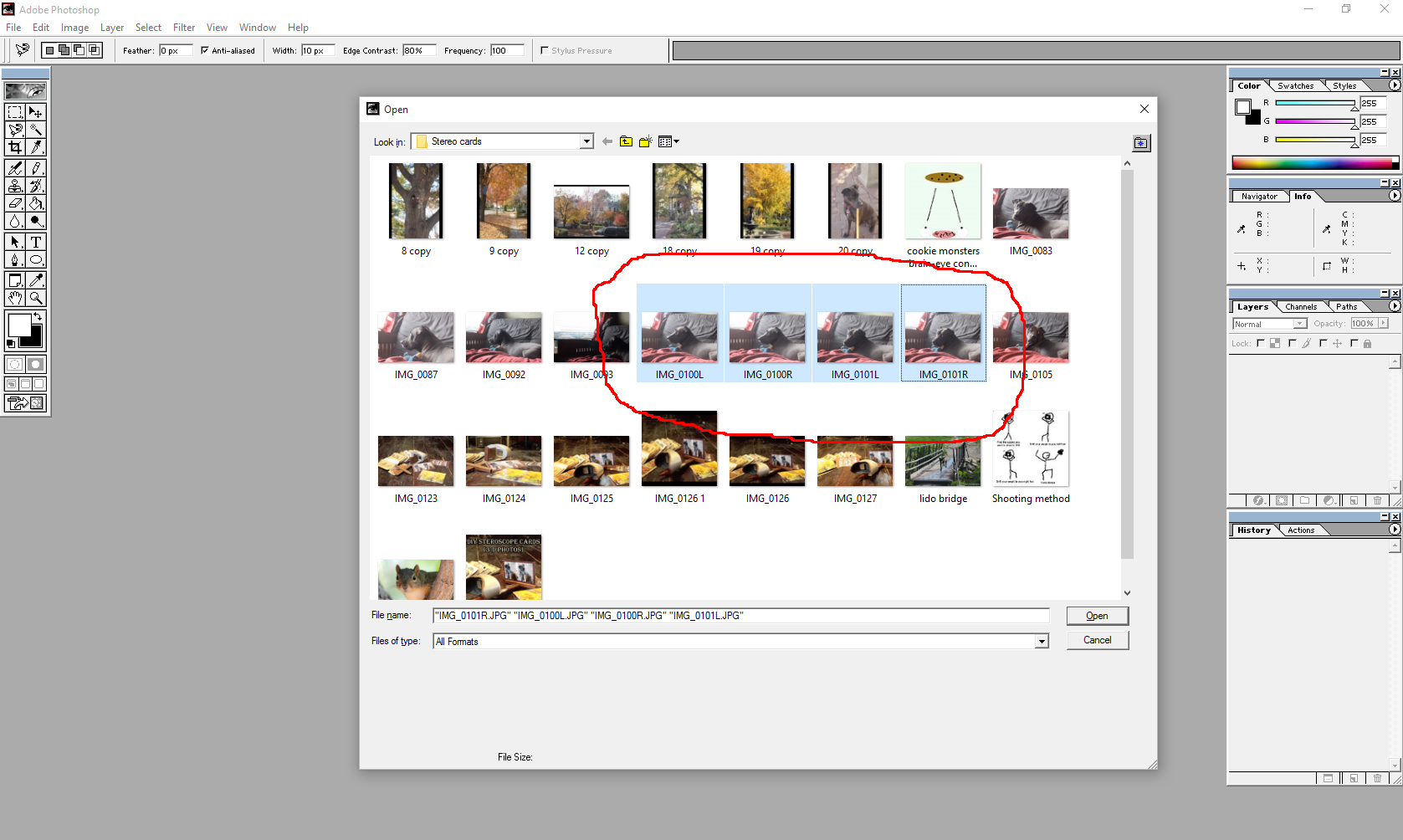Viewport: 1403px width, 840px height.
Task: Select the Hand tool
Action: [x=15, y=298]
